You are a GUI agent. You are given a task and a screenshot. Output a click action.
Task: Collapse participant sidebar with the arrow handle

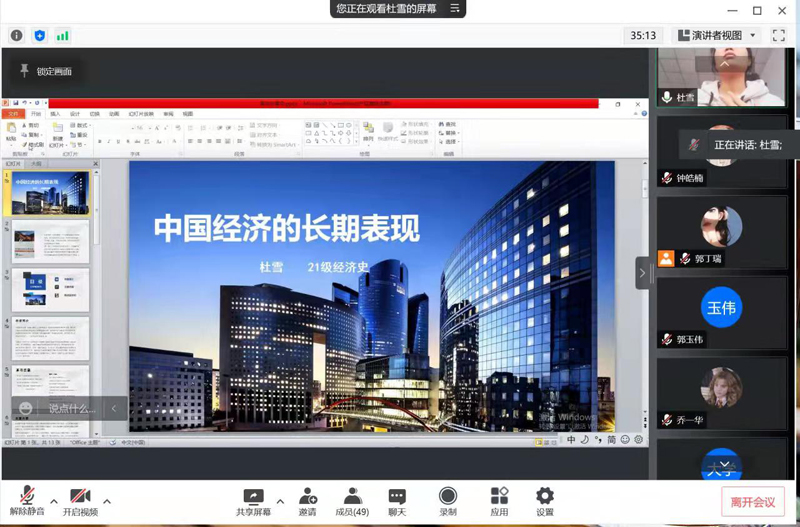tap(643, 272)
